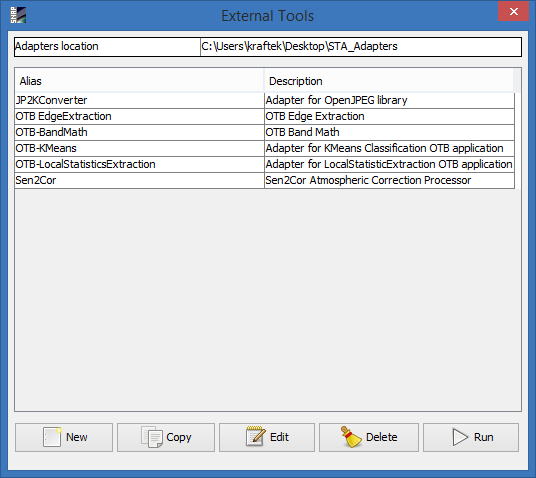
Task: Close the External Tools dialog
Action: click(x=513, y=12)
